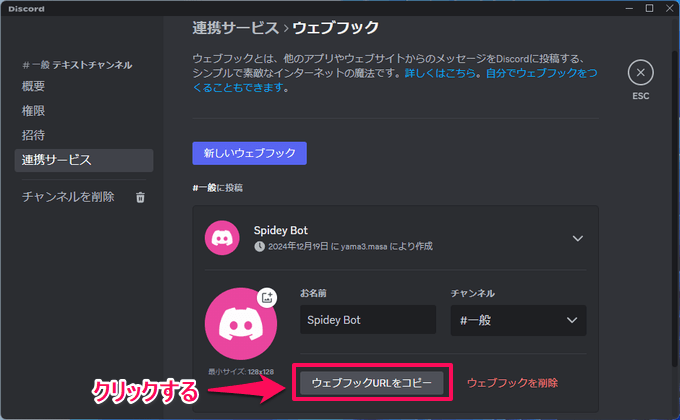This screenshot has width=680, height=420.
Task: Open the チャンネル #一般 dropdown
Action: 518,320
